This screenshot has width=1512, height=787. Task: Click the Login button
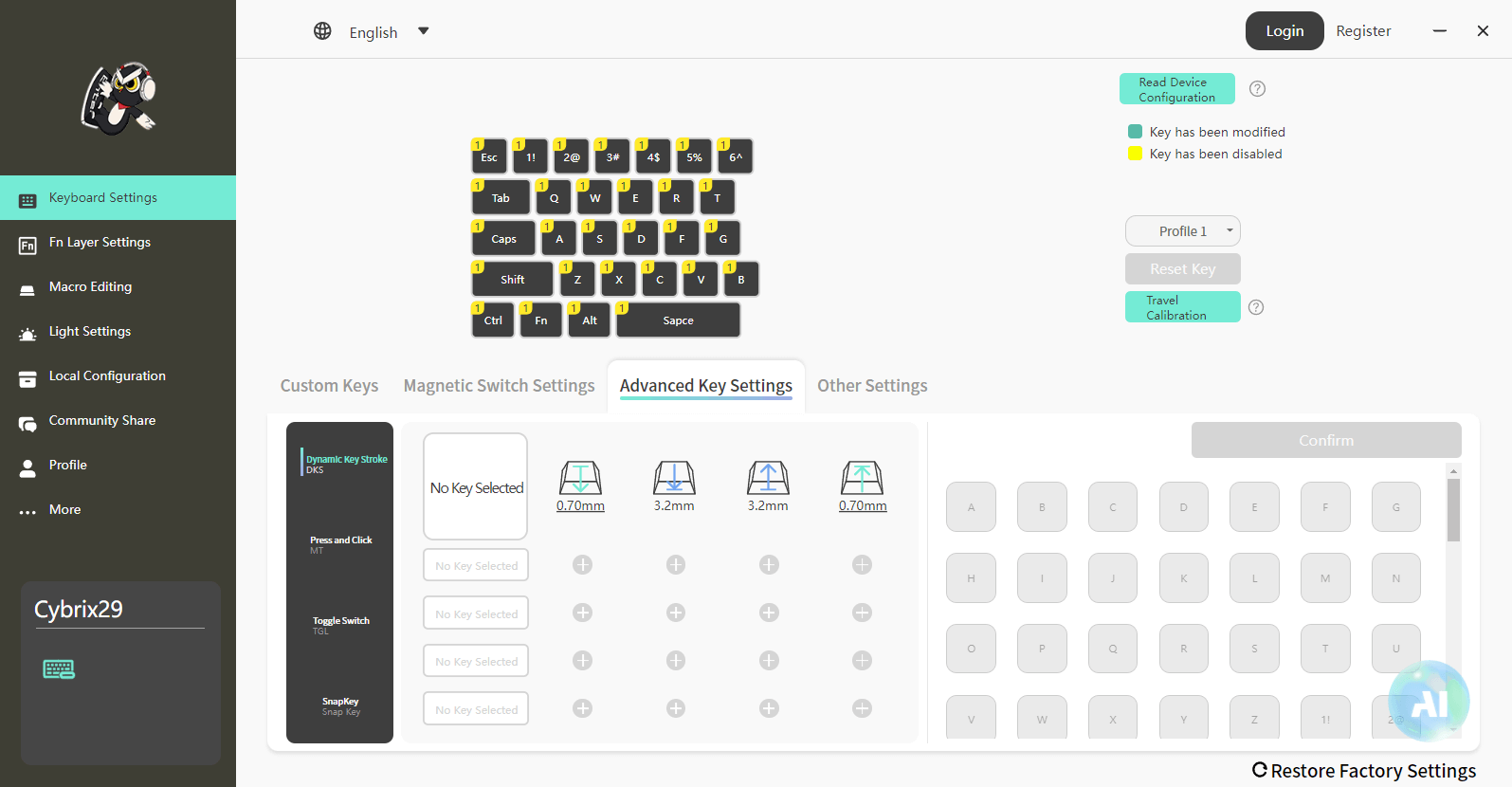click(1284, 31)
